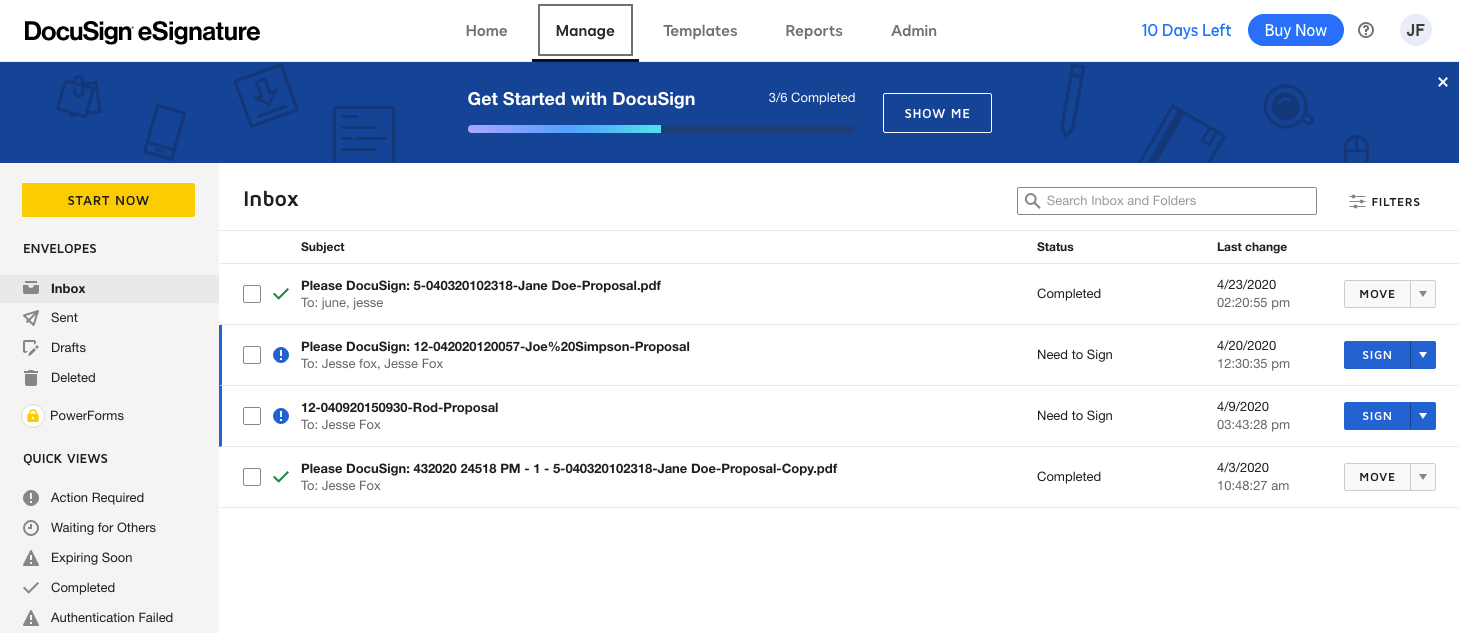Screen dimensions: 1459x633
Task: Open the Deleted folder label
Action: point(73,378)
